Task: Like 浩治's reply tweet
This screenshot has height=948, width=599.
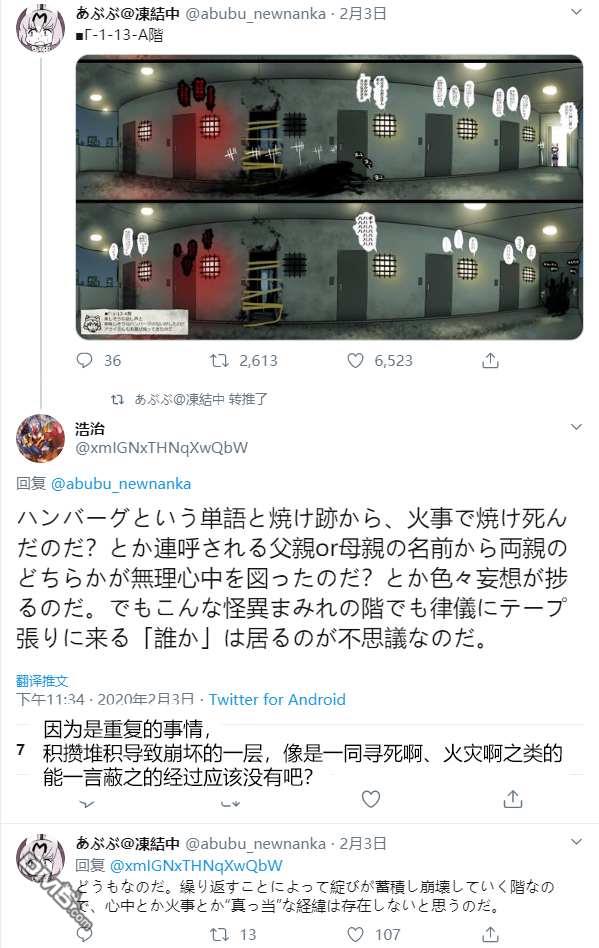Action: [371, 799]
